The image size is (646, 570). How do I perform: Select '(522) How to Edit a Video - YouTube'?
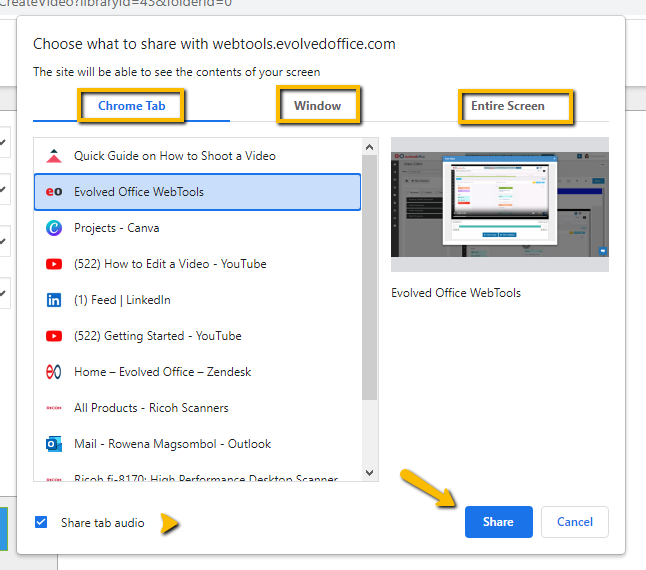[197, 264]
